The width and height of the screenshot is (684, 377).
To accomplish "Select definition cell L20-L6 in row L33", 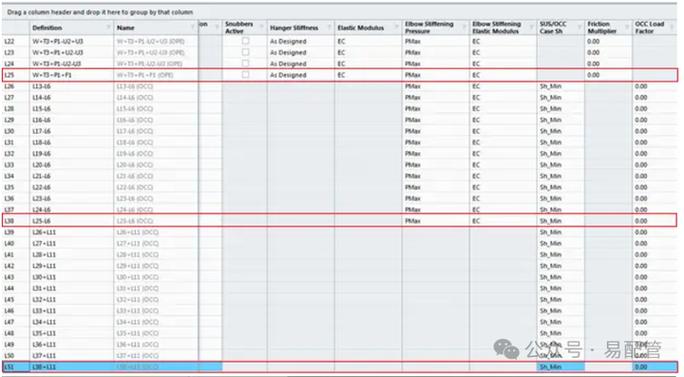I will click(x=72, y=165).
